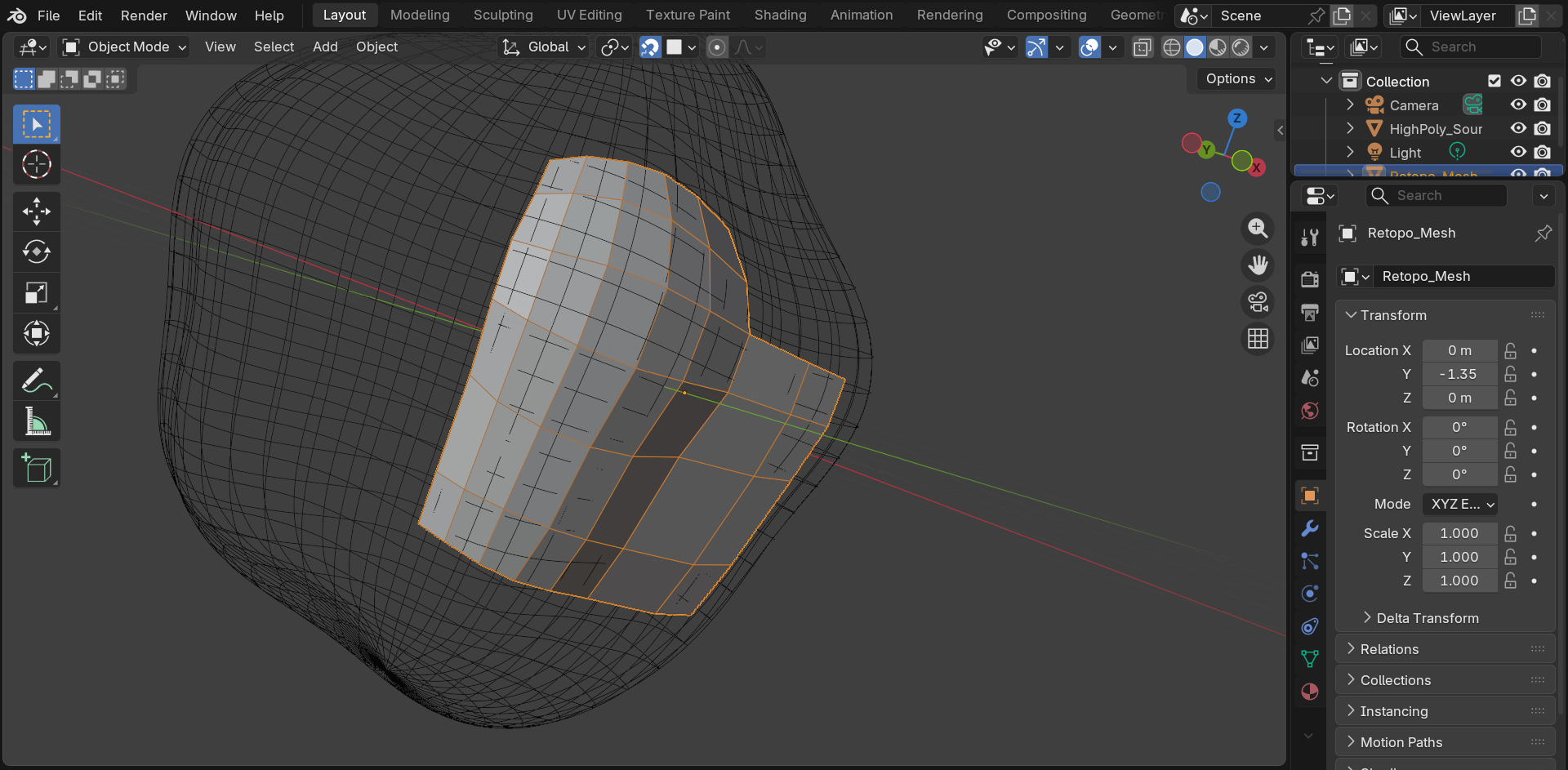This screenshot has height=770, width=1568.
Task: Open the viewport Add menu
Action: (325, 47)
